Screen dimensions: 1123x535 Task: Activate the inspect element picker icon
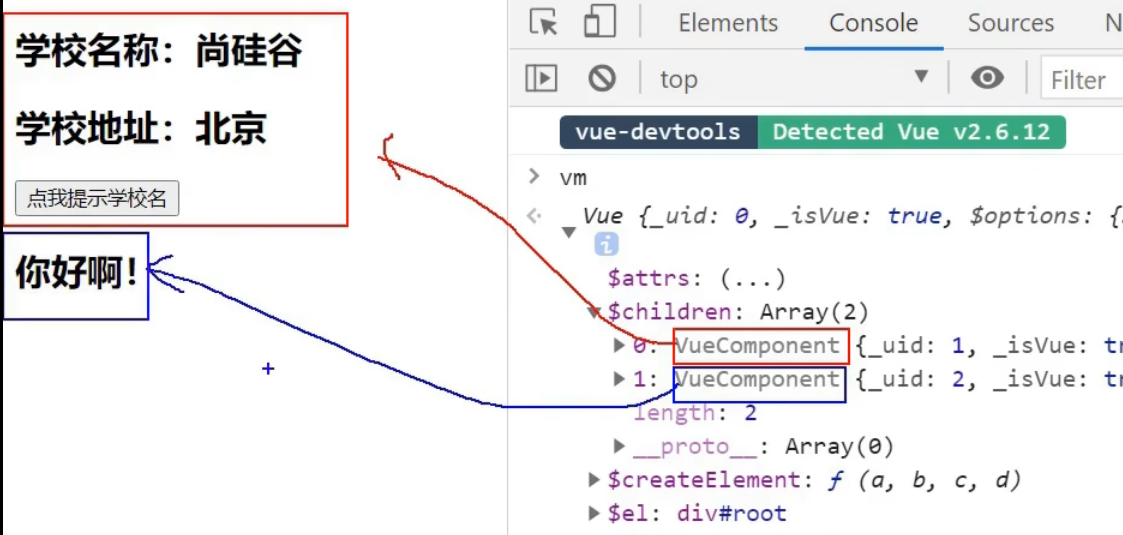click(x=543, y=23)
